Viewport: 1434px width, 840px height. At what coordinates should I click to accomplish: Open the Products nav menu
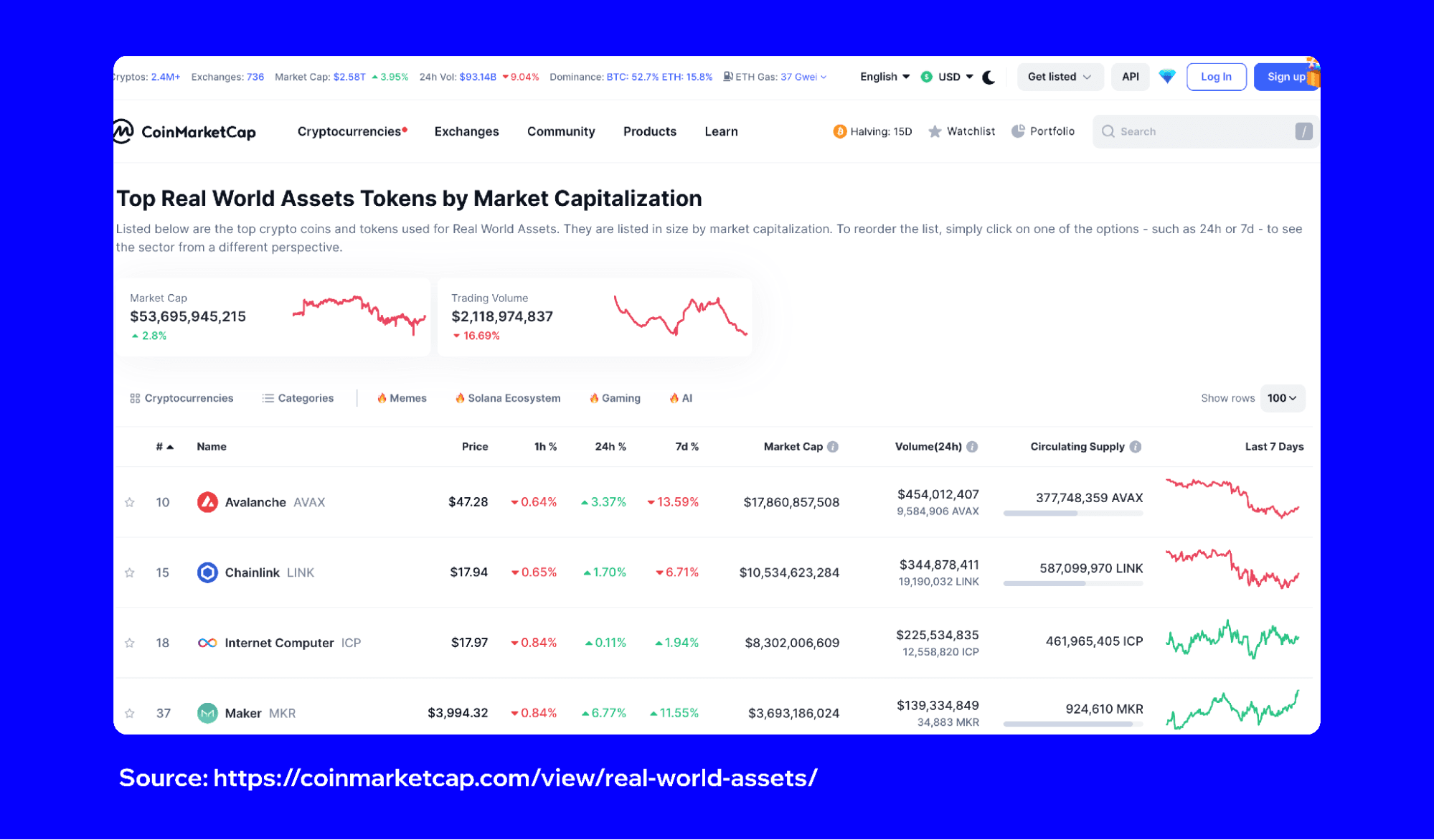650,131
